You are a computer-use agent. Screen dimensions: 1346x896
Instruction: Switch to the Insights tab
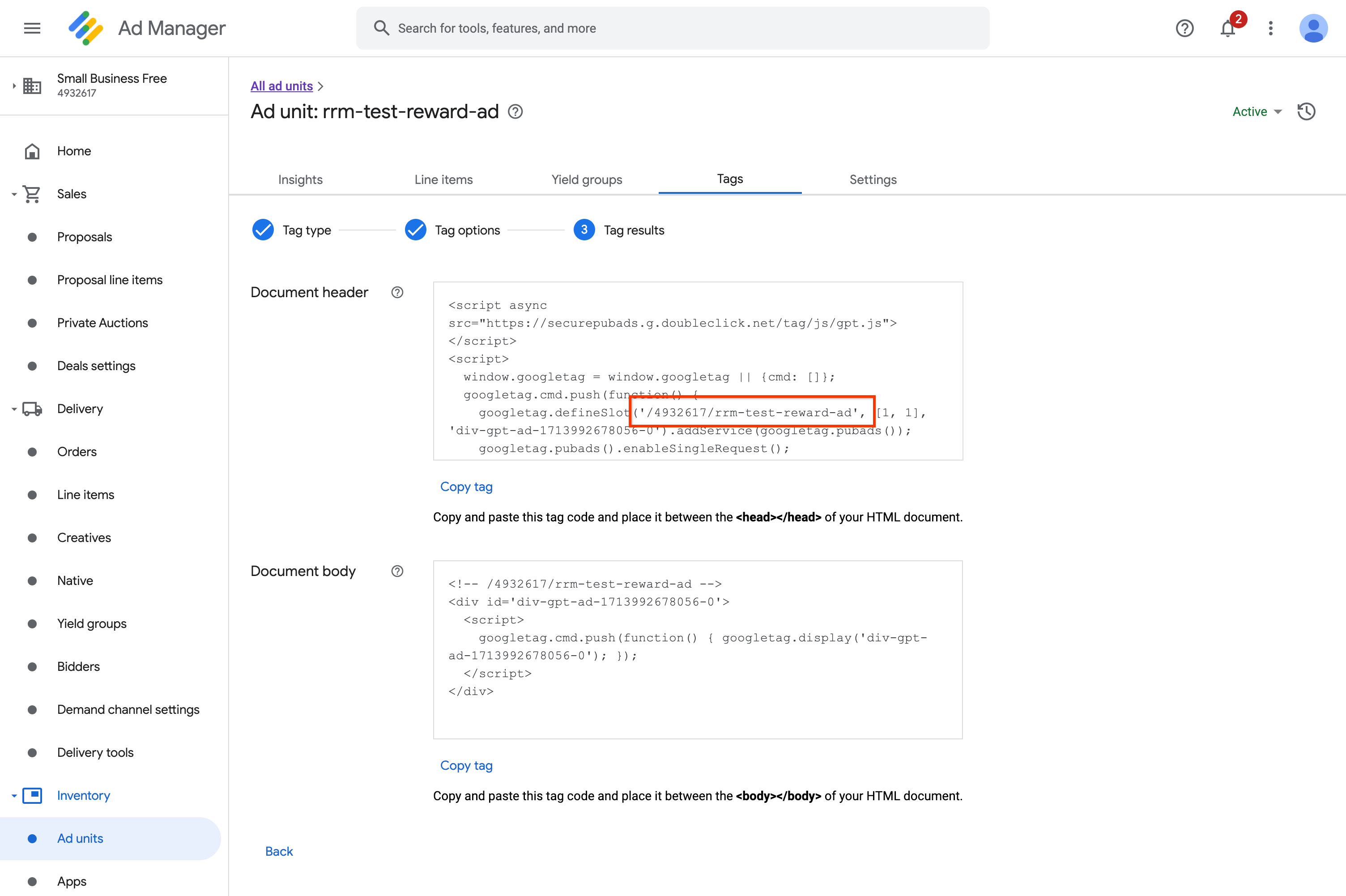click(x=301, y=179)
